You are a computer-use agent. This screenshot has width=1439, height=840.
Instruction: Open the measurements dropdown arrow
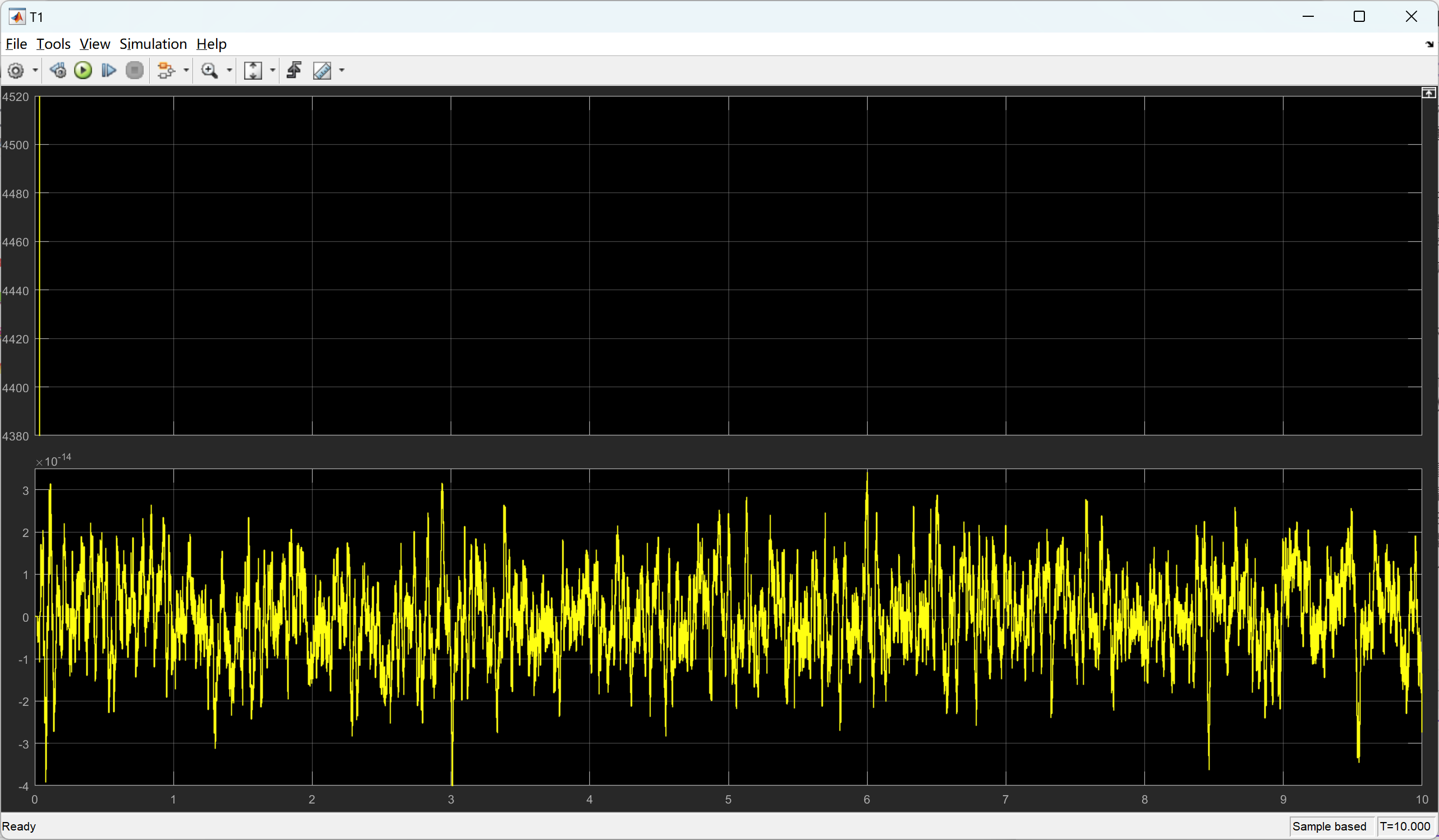342,71
